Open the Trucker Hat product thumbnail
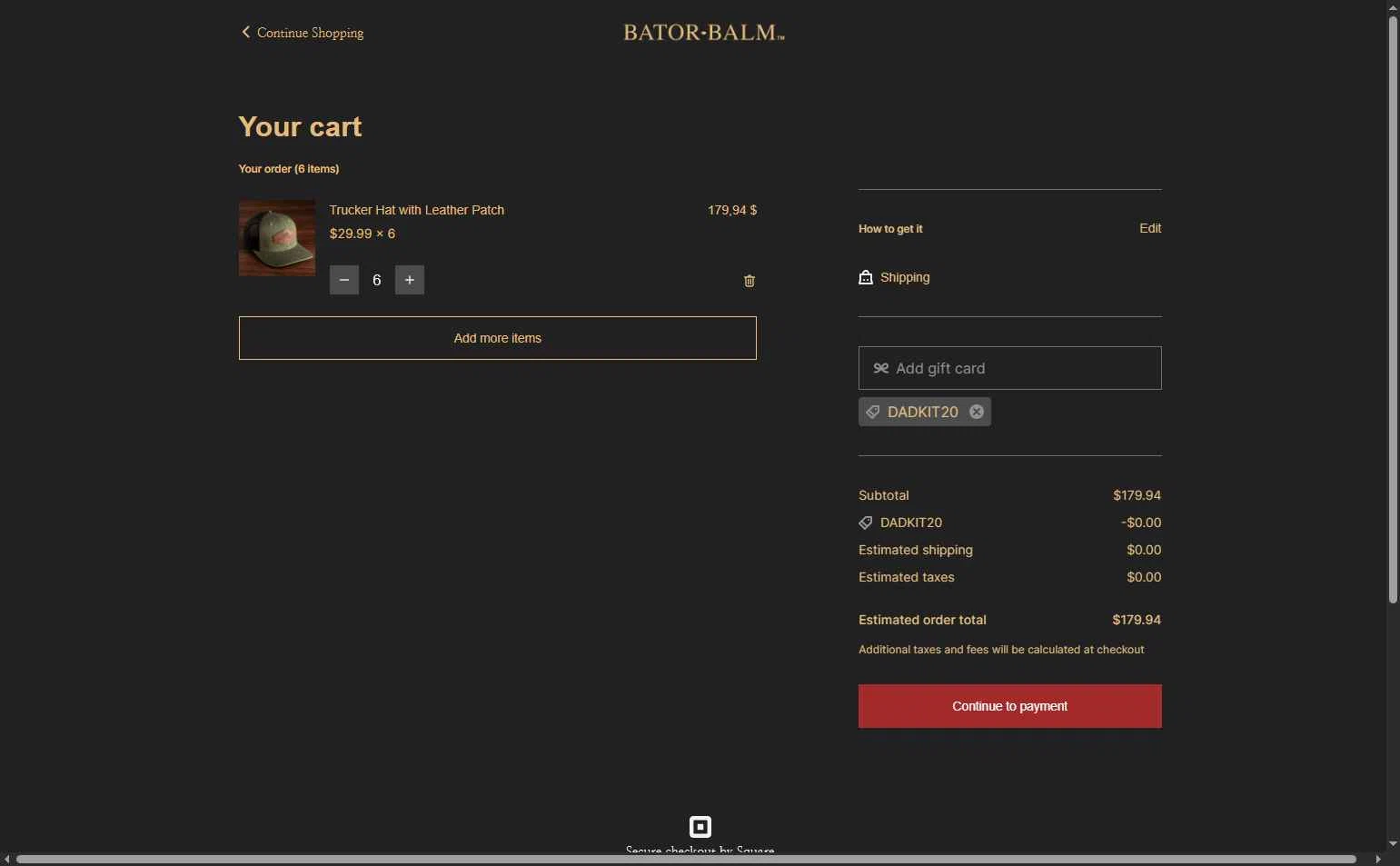The width and height of the screenshot is (1400, 866). pos(277,238)
